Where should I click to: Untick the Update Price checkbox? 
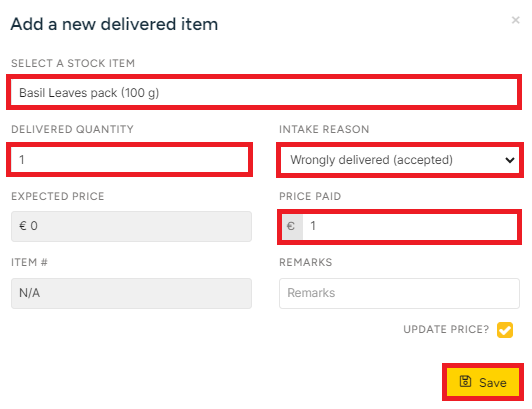505,330
